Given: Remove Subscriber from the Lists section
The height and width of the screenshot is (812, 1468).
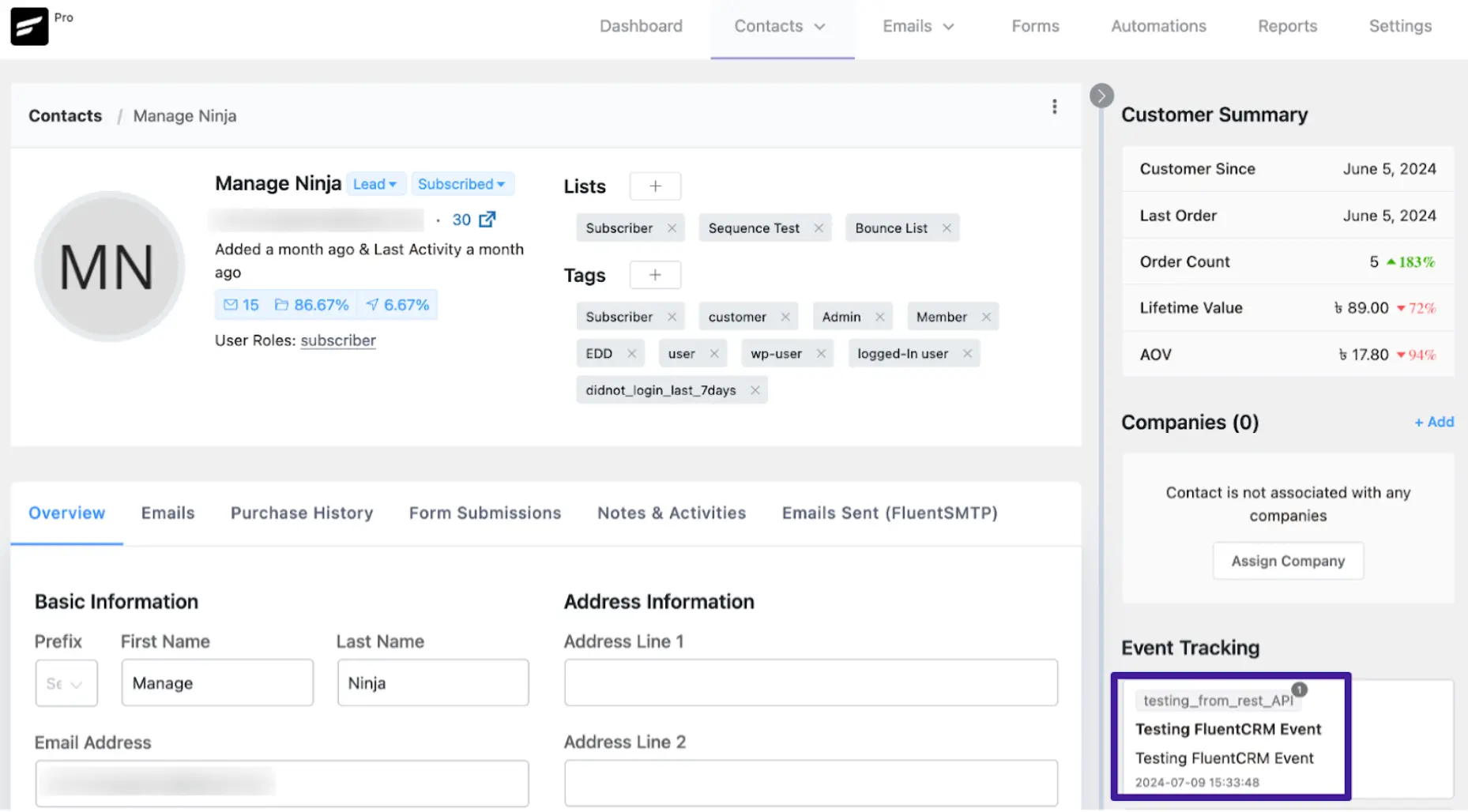Looking at the screenshot, I should click(x=672, y=228).
